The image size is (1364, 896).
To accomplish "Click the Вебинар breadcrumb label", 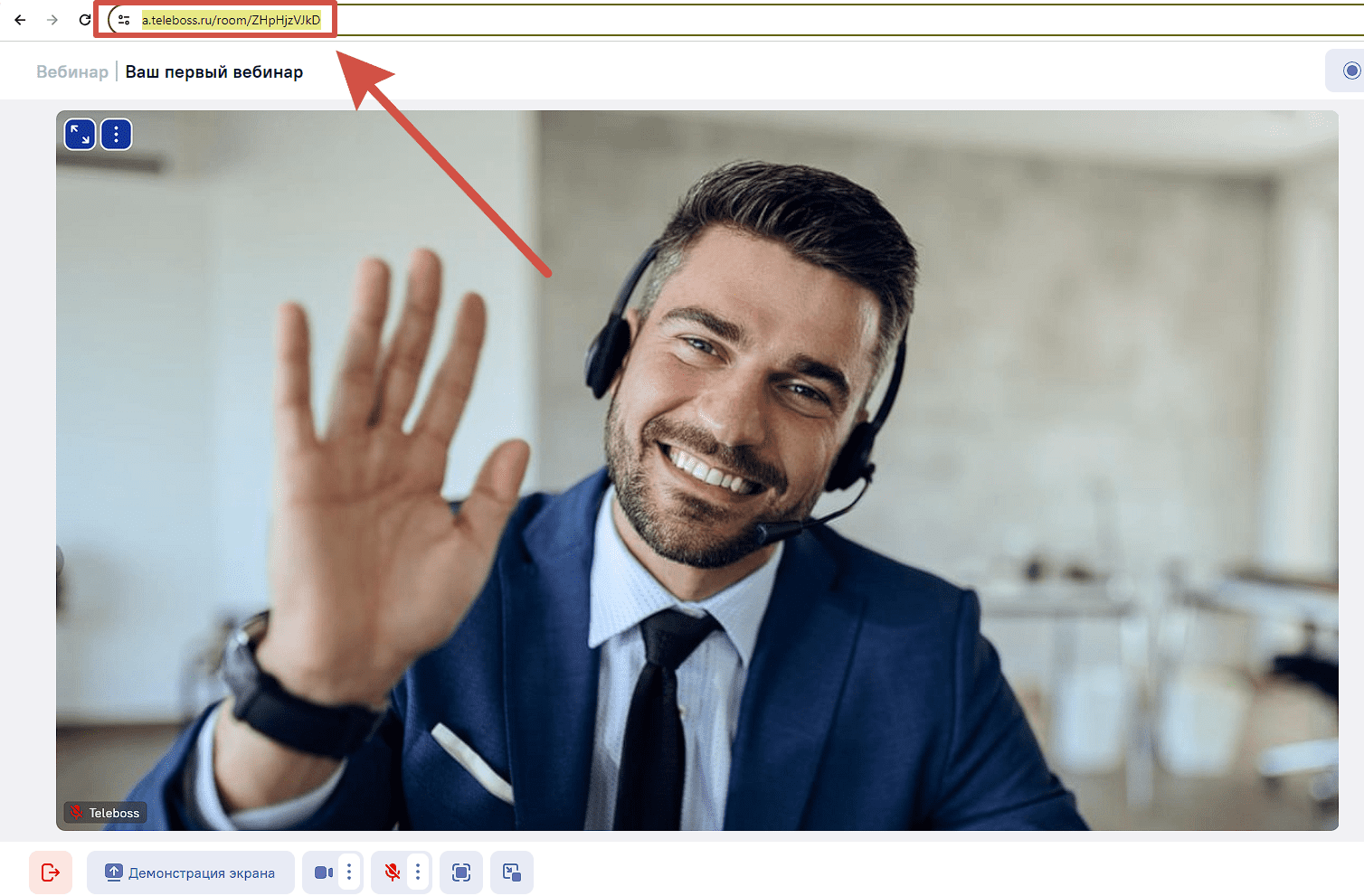I will [72, 72].
